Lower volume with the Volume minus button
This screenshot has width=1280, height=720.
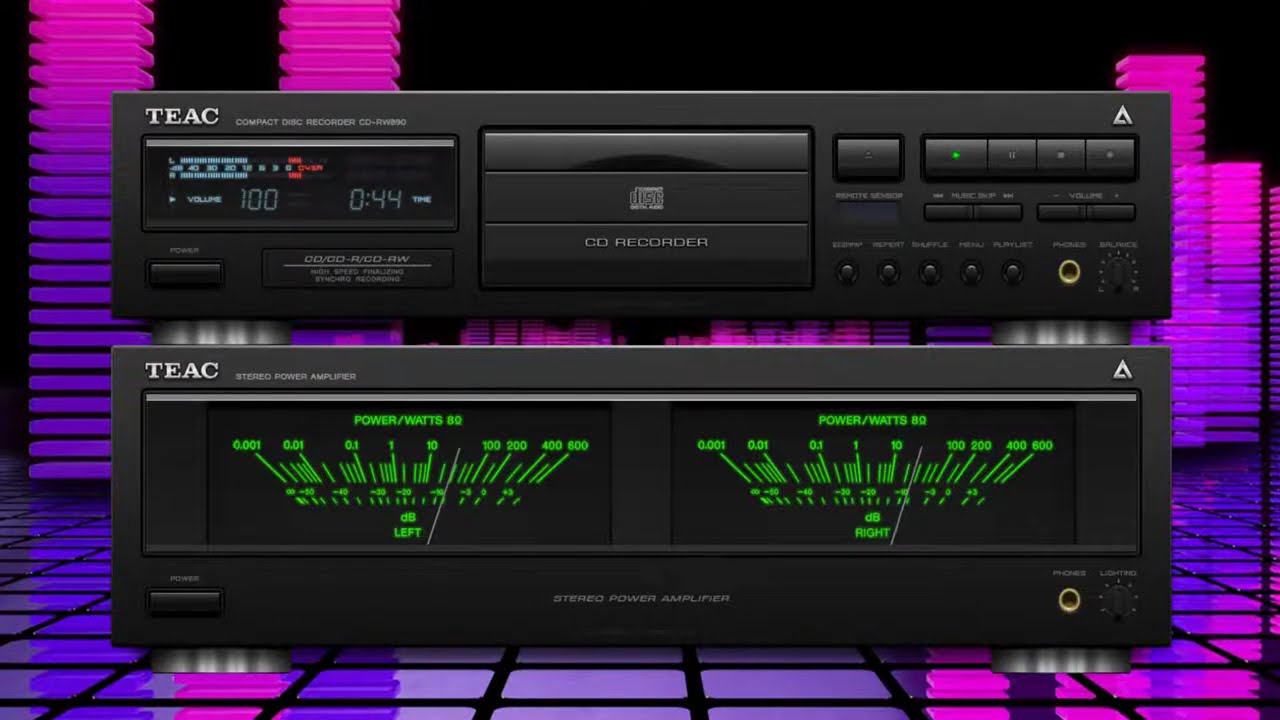(1062, 212)
